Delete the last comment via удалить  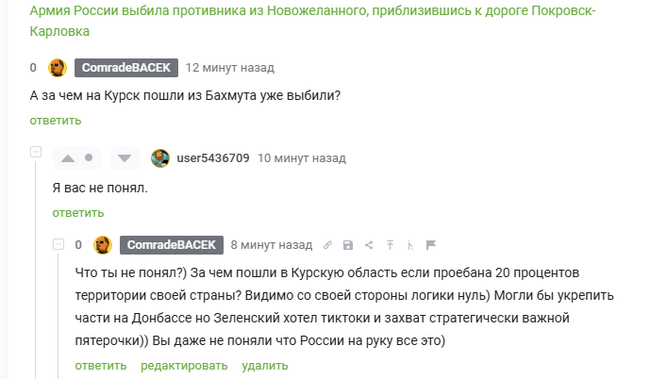[264, 366]
